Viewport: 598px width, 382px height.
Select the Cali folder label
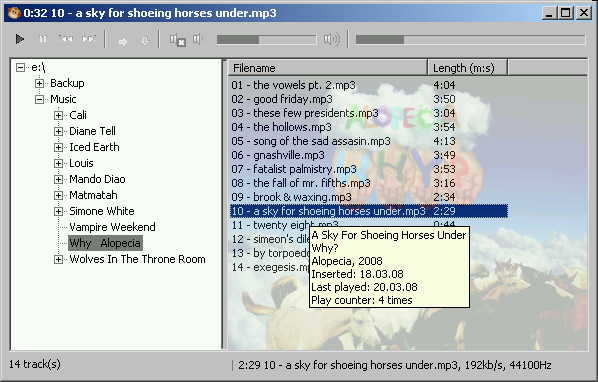click(78, 115)
